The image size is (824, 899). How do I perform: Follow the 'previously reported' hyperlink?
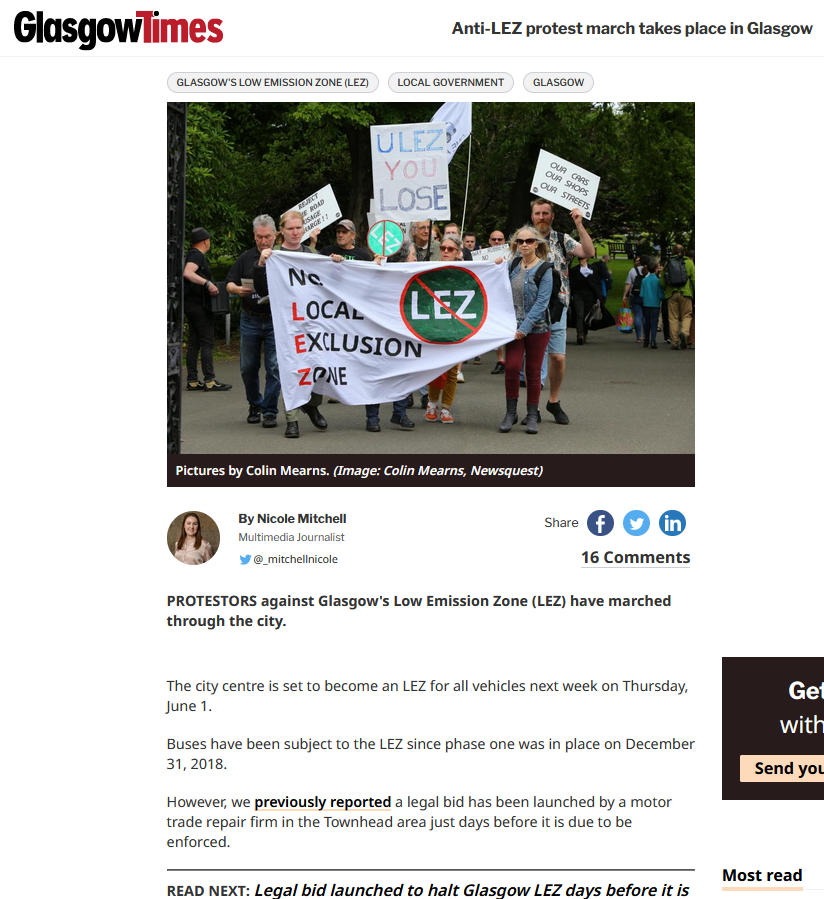(x=323, y=802)
